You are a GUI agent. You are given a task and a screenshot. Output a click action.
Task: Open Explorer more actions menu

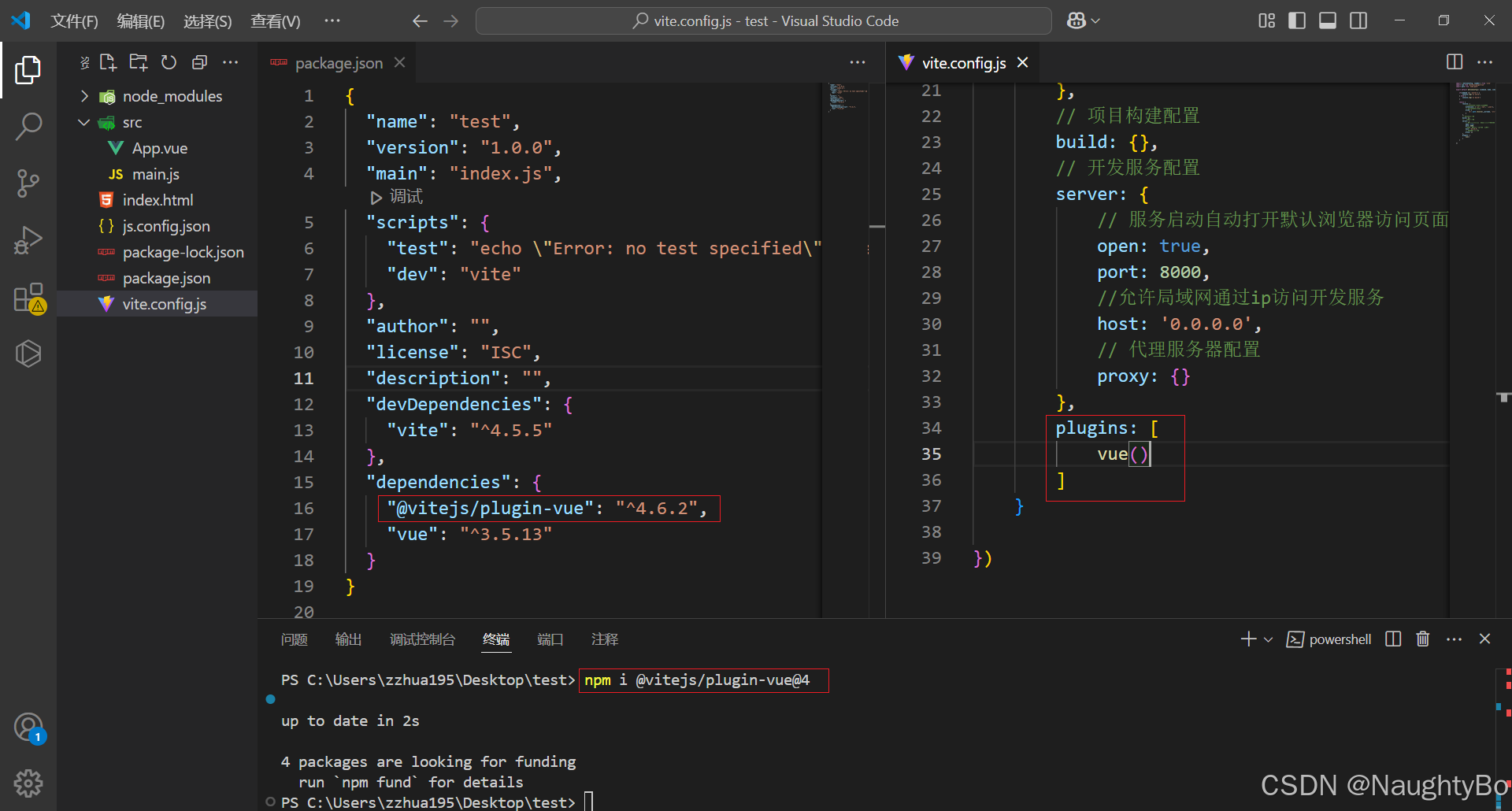coord(230,62)
